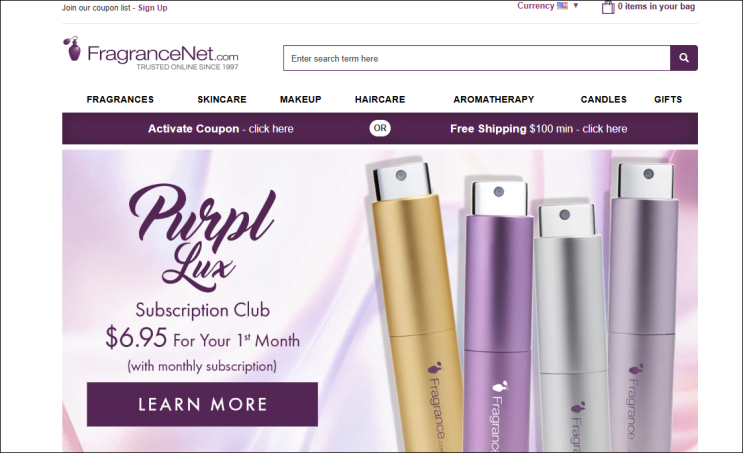Image resolution: width=743 pixels, height=453 pixels.
Task: Open the CANDLES menu
Action: [x=604, y=100]
